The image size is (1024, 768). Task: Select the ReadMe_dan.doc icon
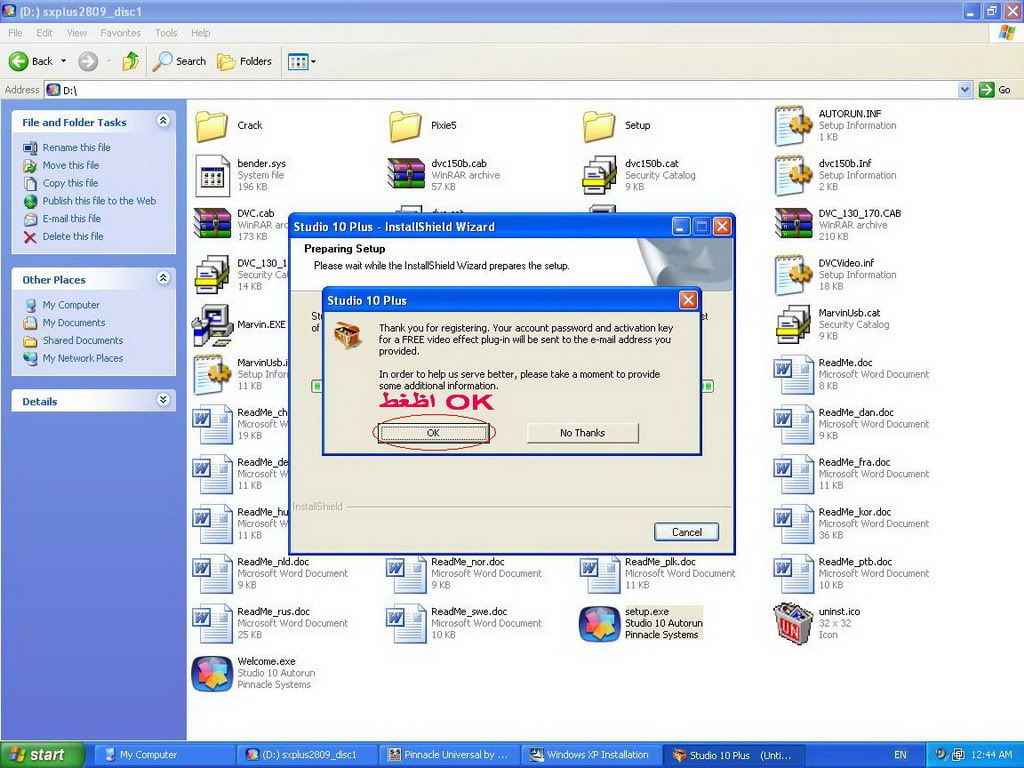(x=793, y=424)
